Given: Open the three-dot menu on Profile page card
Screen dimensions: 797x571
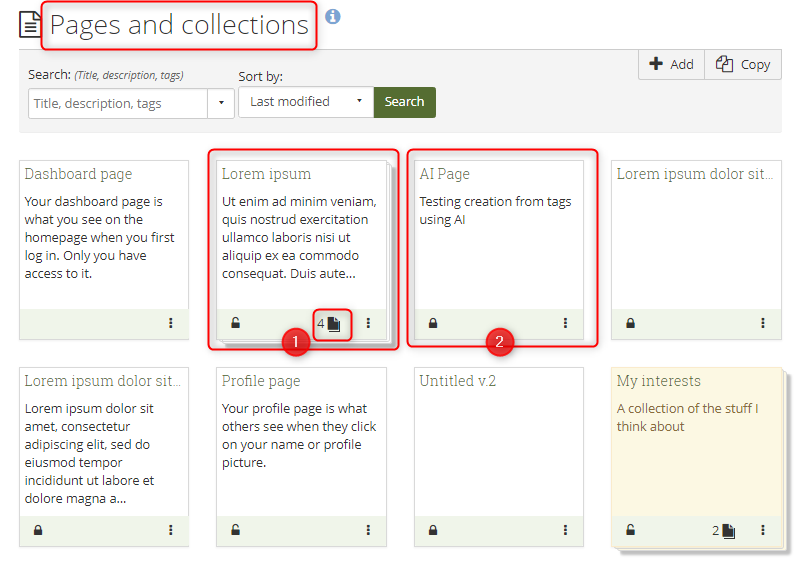Looking at the screenshot, I should point(368,530).
